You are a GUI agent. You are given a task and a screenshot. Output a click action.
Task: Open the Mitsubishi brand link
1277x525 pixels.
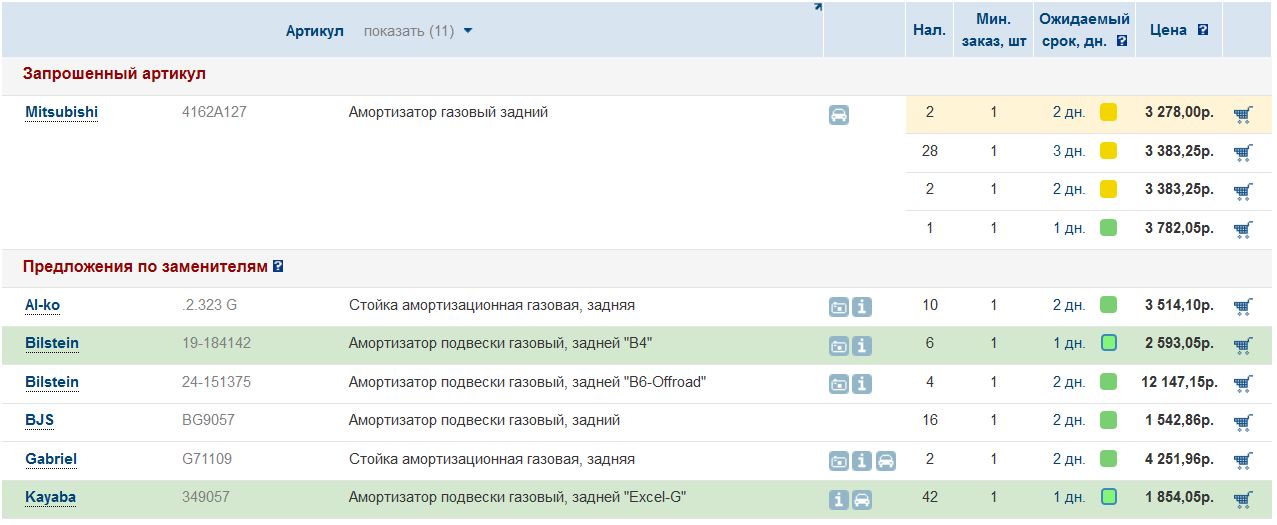[61, 112]
